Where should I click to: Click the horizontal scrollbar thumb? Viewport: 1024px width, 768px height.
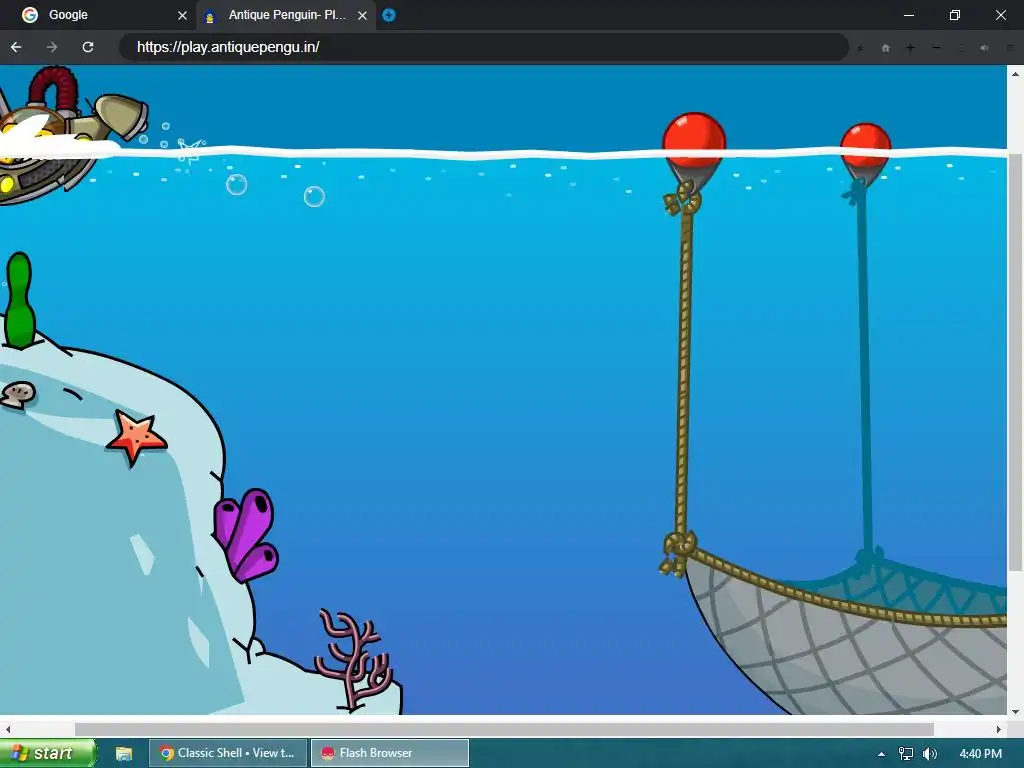(x=504, y=729)
